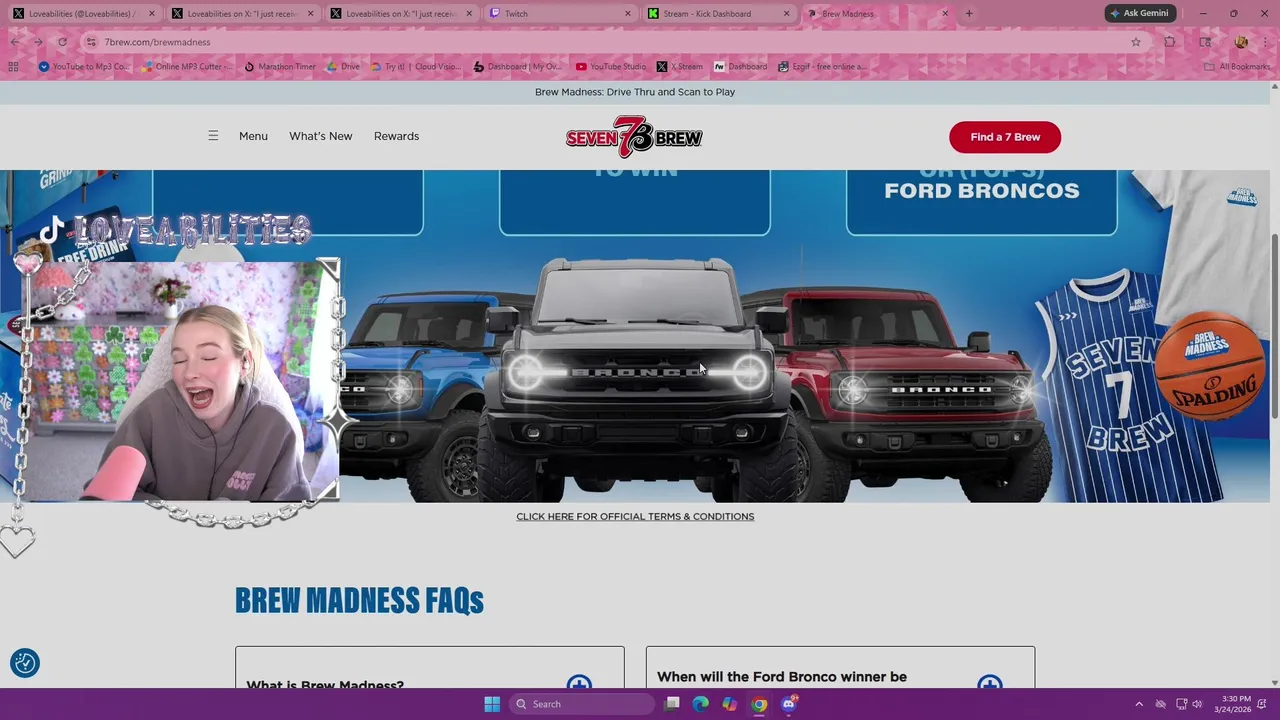
Task: Click the Brew Madness announcement banner
Action: pyautogui.click(x=635, y=92)
